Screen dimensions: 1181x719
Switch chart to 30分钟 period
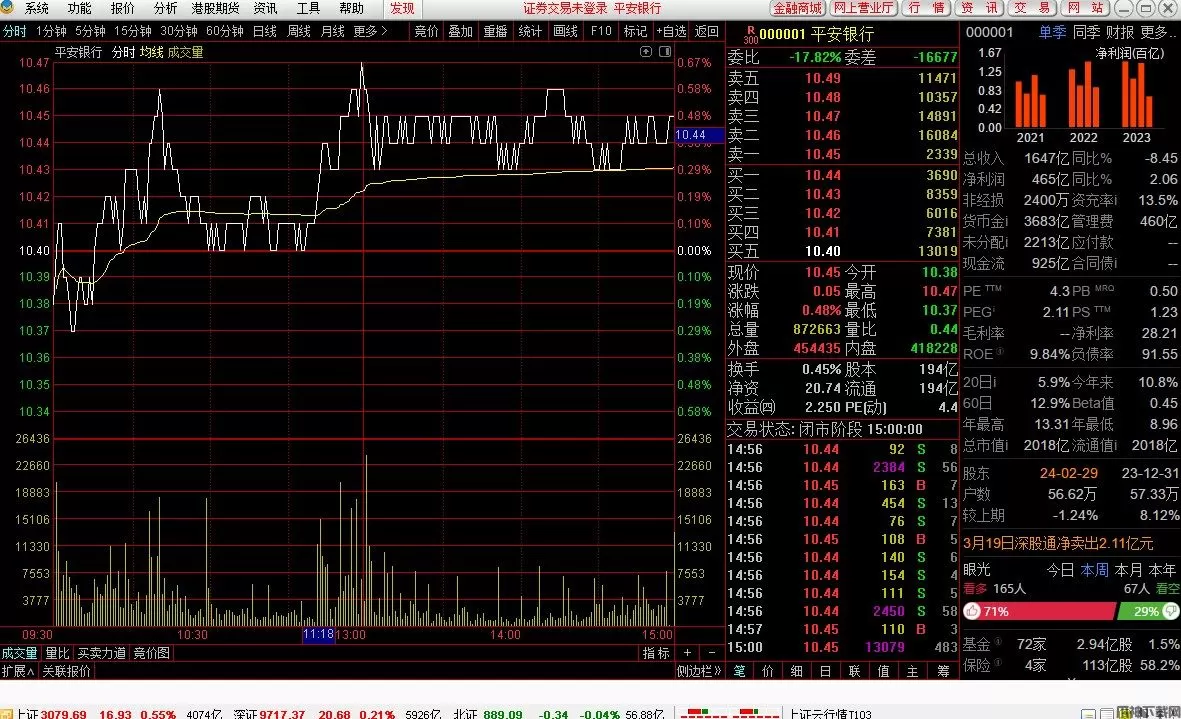179,31
